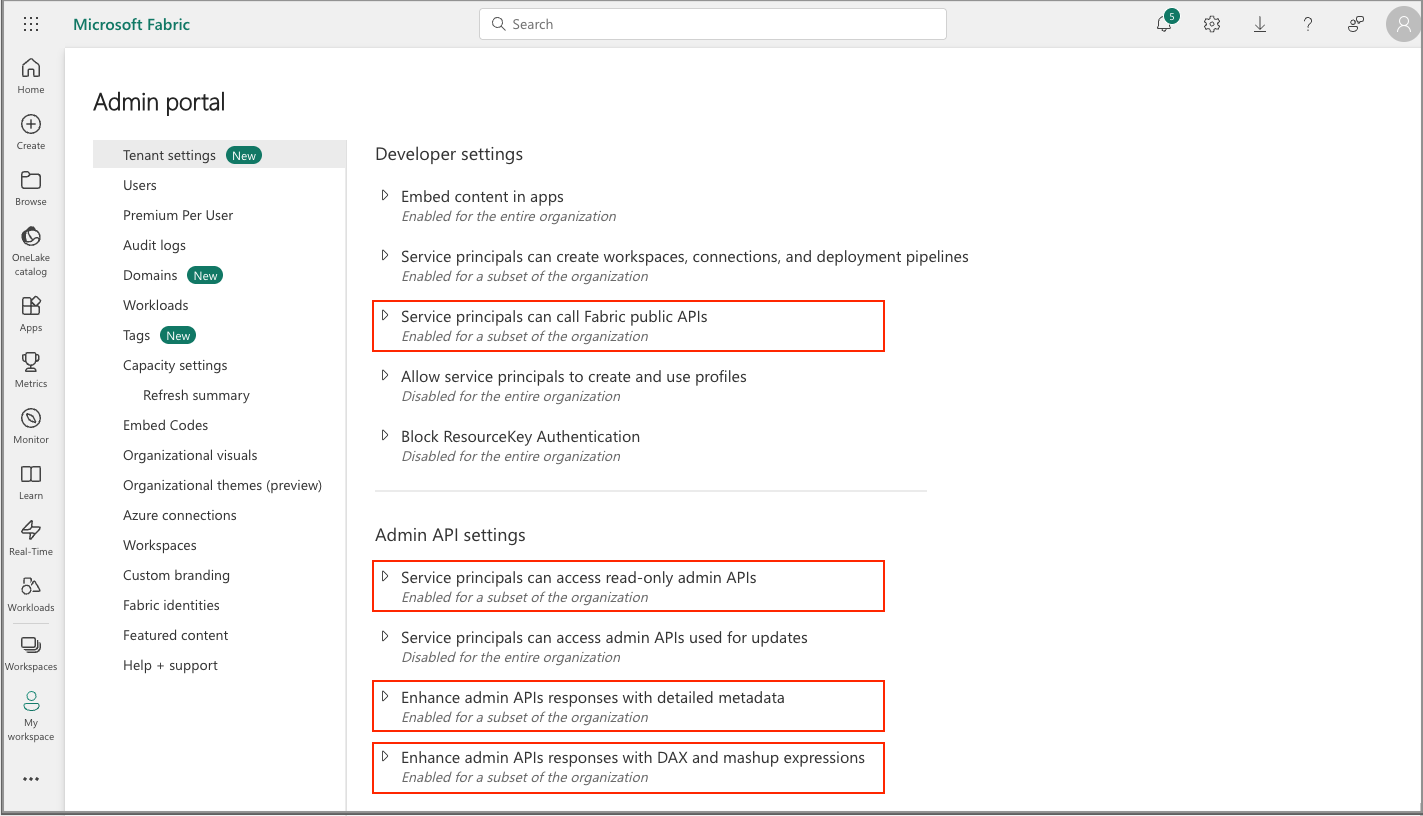1423x816 pixels.
Task: Open the user account avatar
Action: tap(1403, 25)
